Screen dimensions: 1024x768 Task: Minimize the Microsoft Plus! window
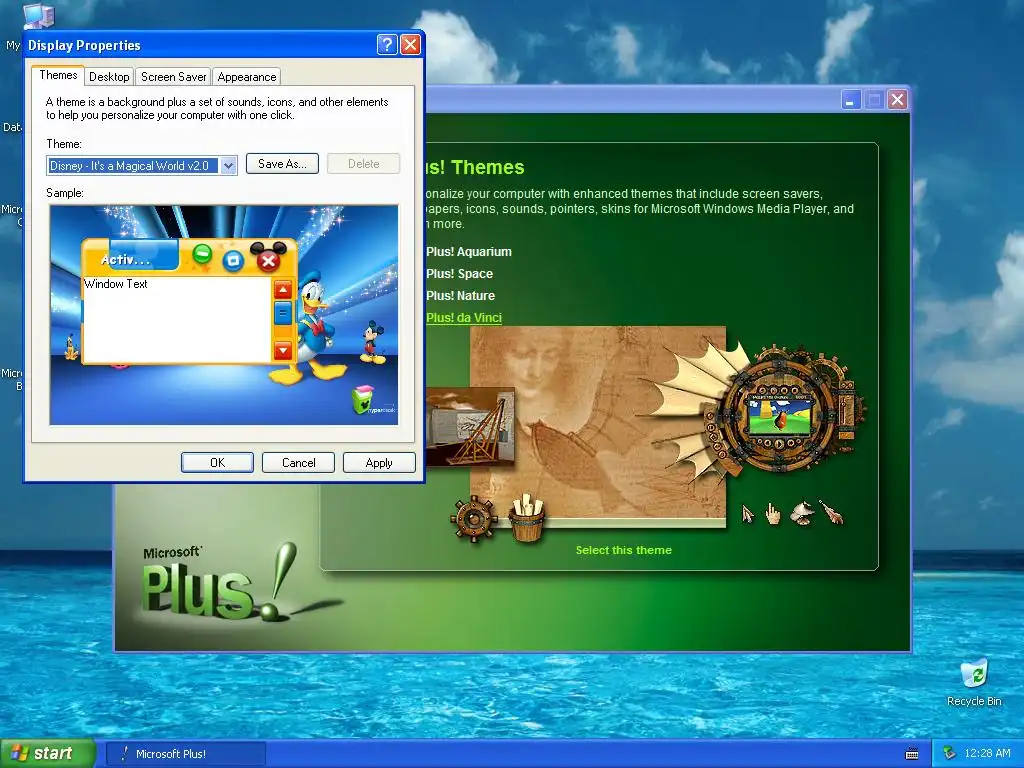[x=850, y=100]
